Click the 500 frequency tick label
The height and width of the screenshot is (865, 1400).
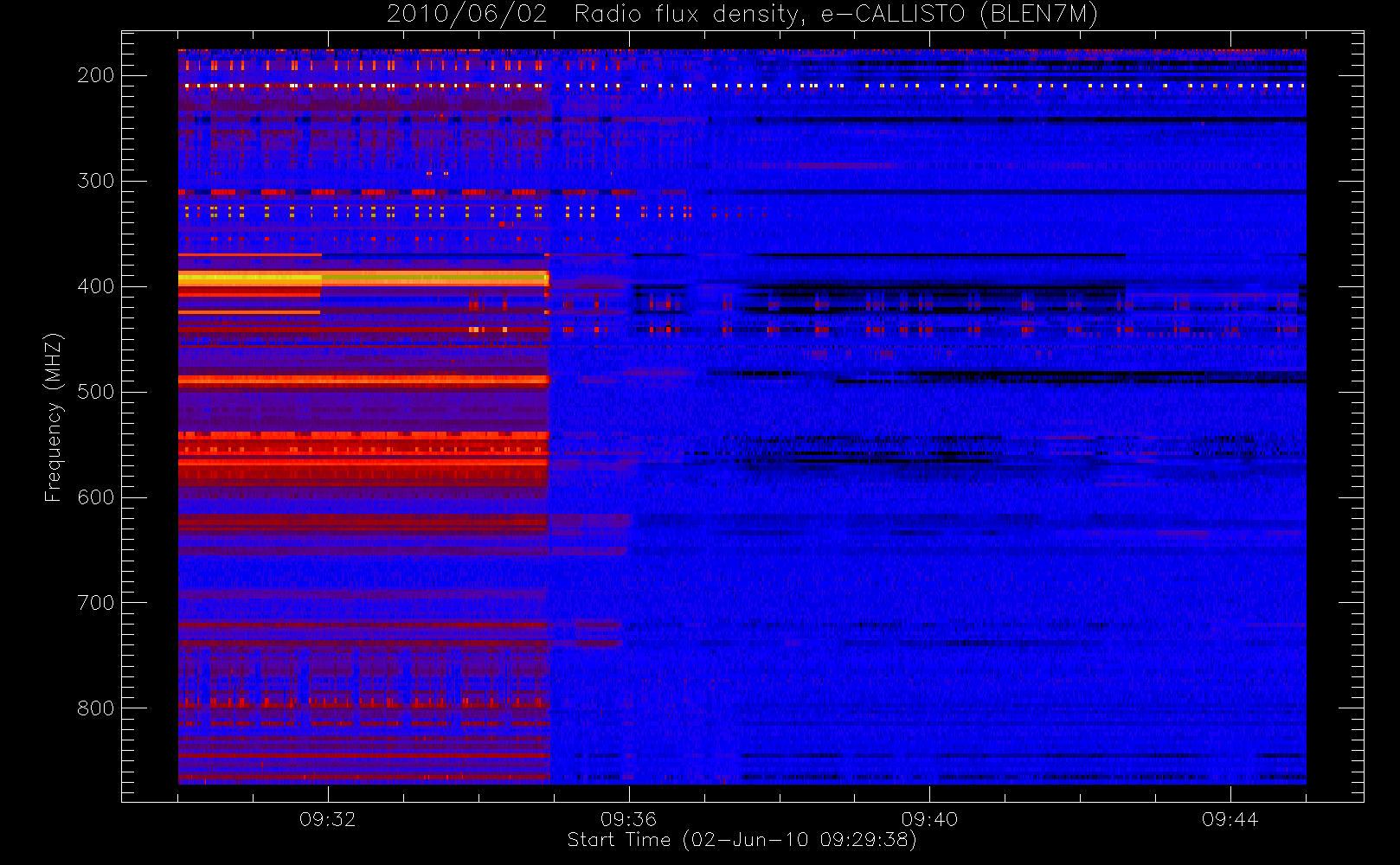(x=95, y=392)
